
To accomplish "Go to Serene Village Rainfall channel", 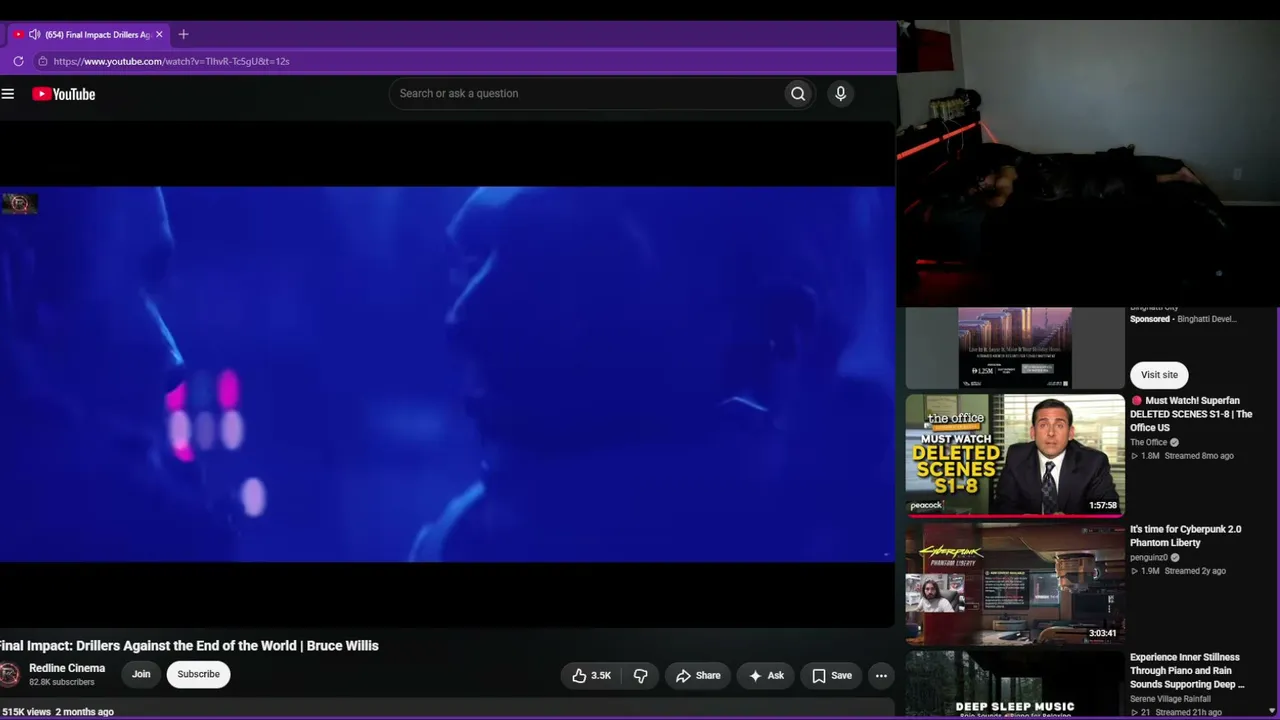I will click(1170, 699).
